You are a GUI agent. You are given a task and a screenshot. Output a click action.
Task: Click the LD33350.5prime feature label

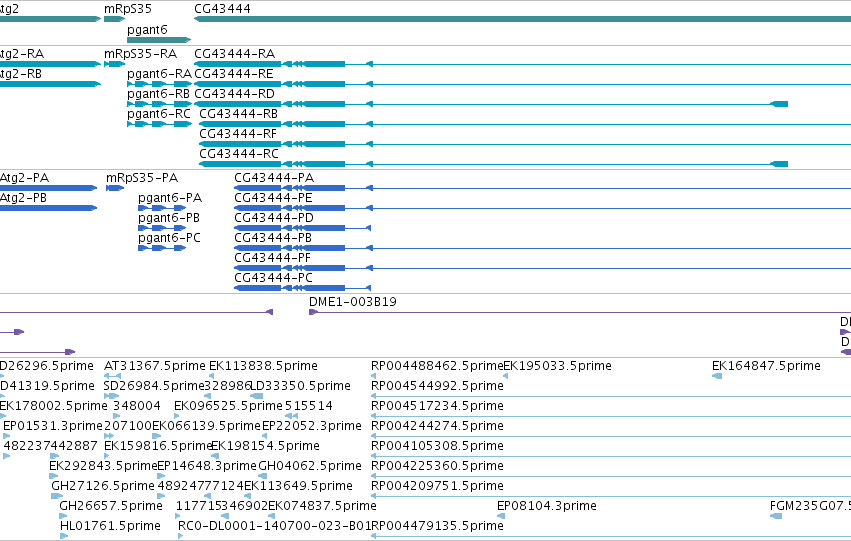coord(301,386)
